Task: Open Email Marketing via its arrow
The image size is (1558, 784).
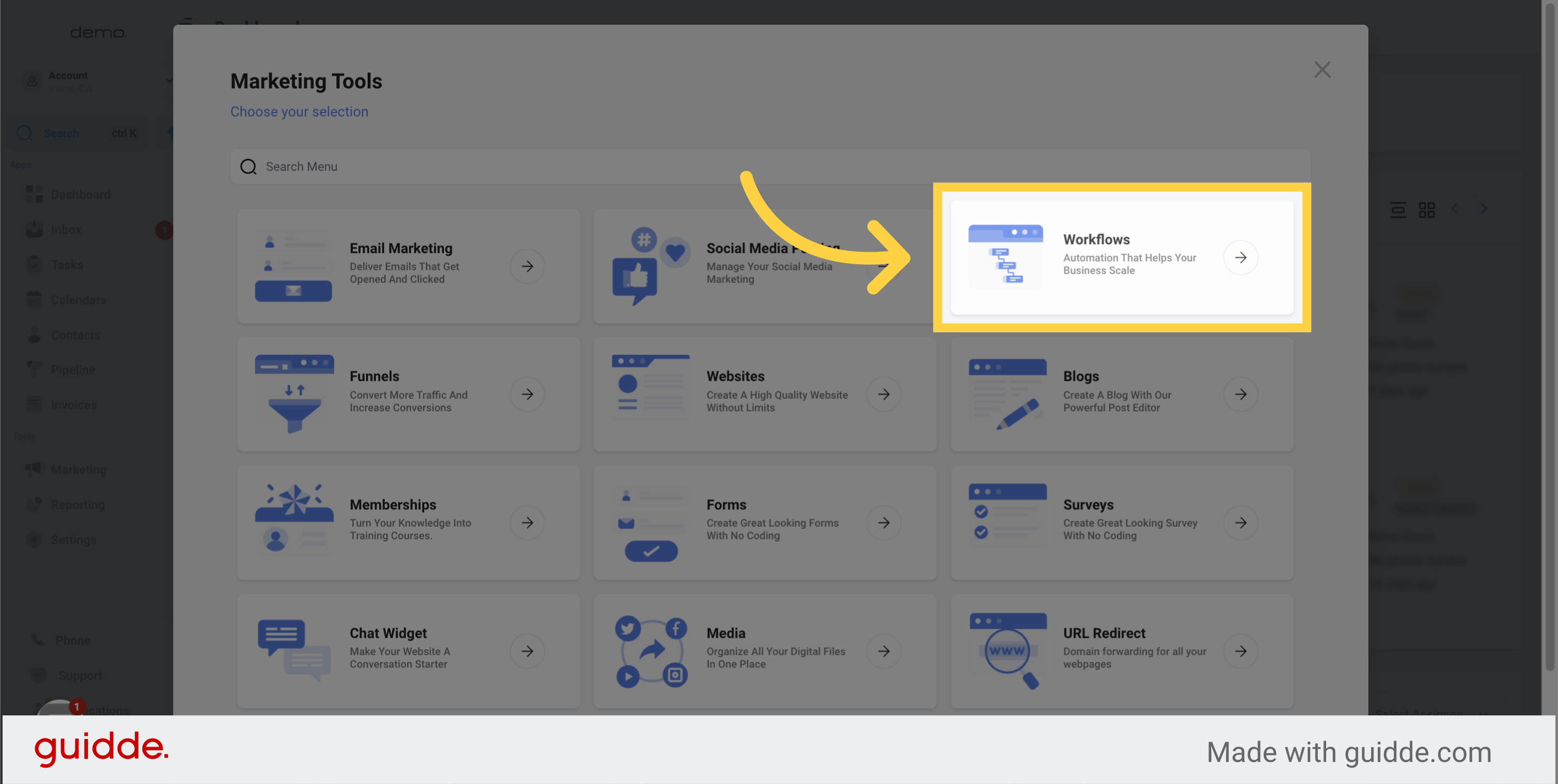Action: point(528,266)
